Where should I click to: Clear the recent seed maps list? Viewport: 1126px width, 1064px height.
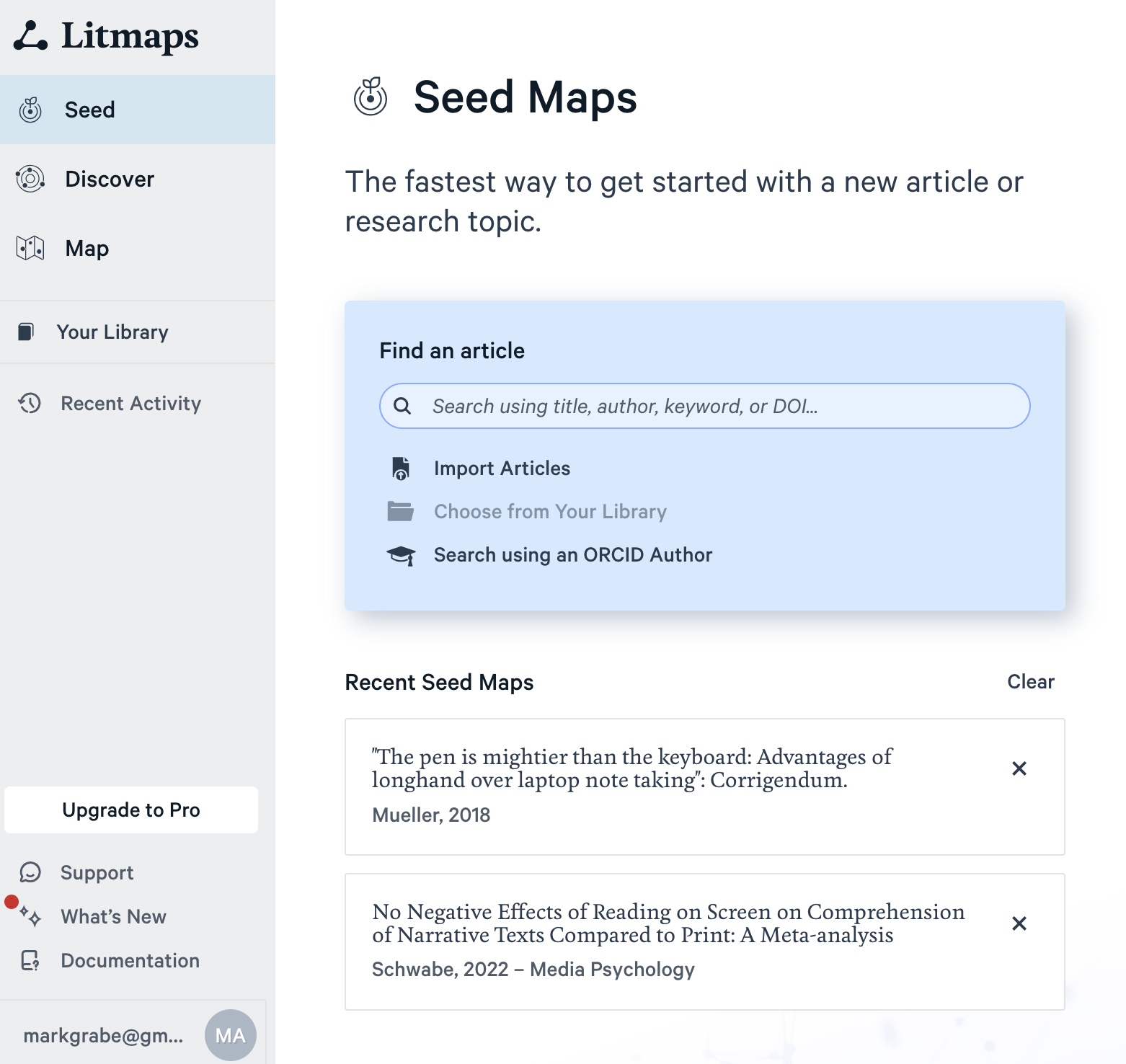click(1031, 682)
